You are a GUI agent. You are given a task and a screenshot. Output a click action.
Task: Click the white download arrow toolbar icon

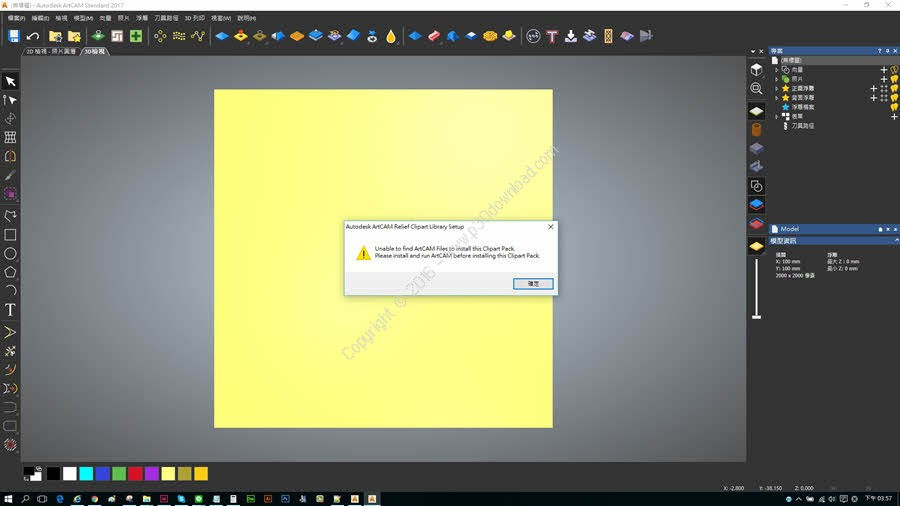tap(571, 36)
